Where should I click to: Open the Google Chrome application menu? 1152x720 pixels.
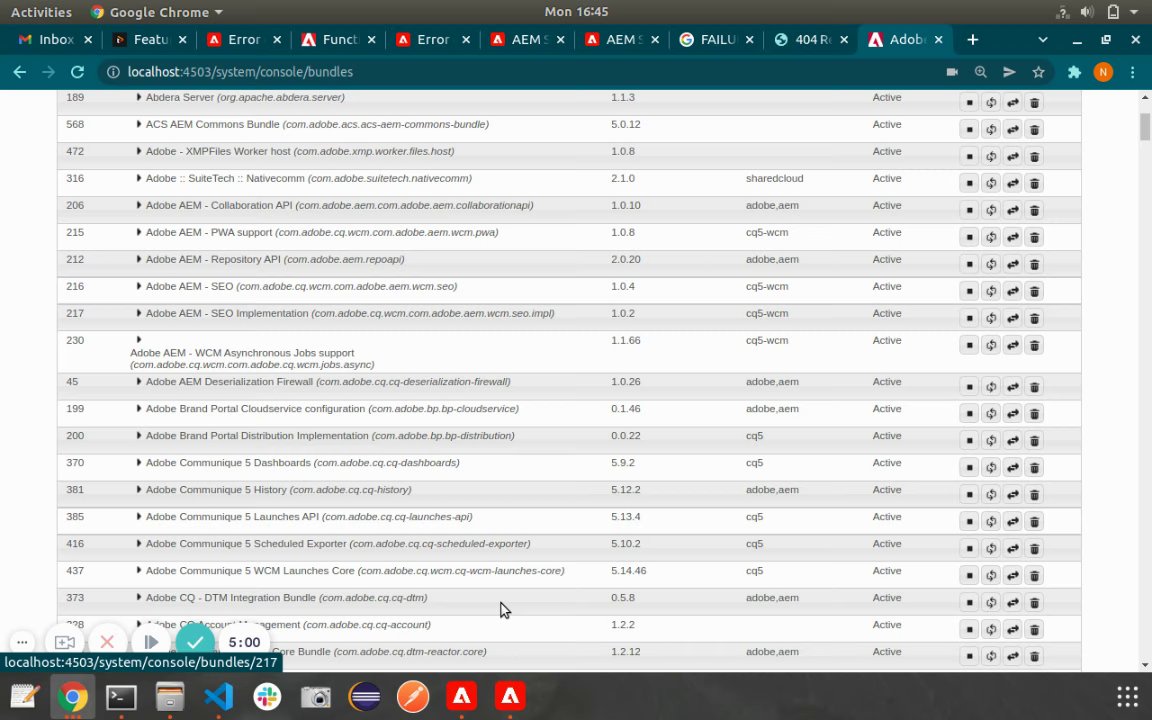coord(156,12)
